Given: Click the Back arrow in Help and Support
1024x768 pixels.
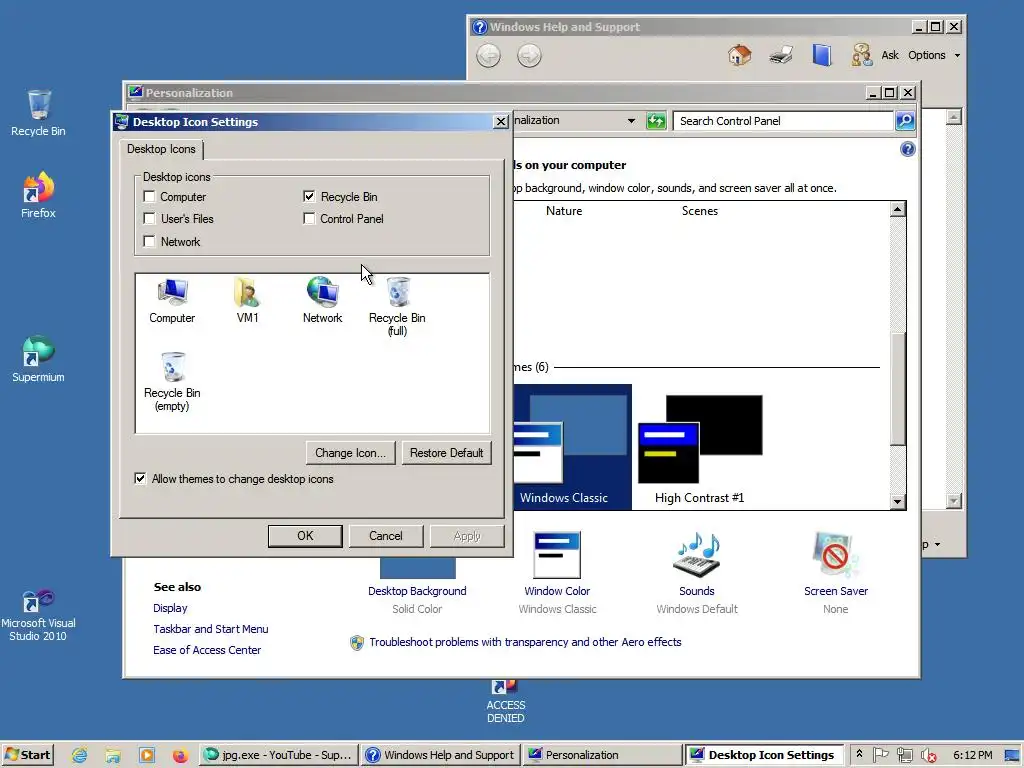Looking at the screenshot, I should coord(488,56).
